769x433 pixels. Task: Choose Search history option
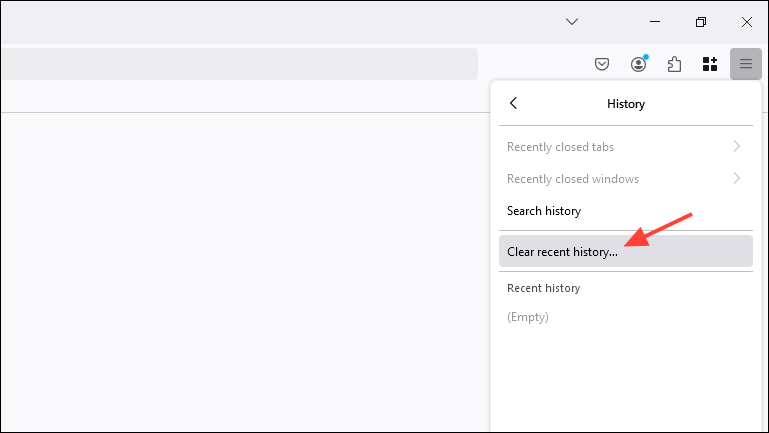544,211
